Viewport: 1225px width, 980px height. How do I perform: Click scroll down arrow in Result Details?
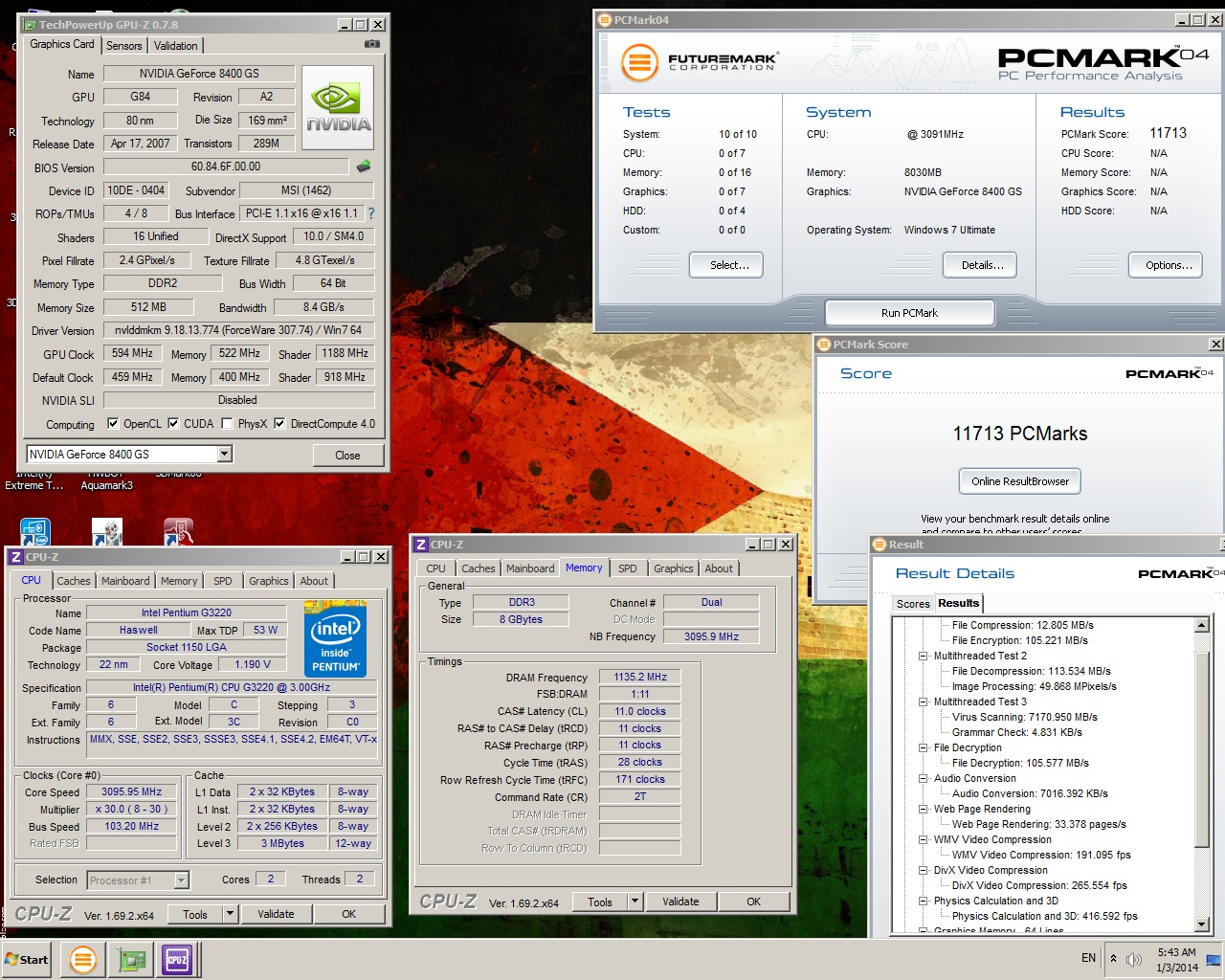click(1203, 924)
